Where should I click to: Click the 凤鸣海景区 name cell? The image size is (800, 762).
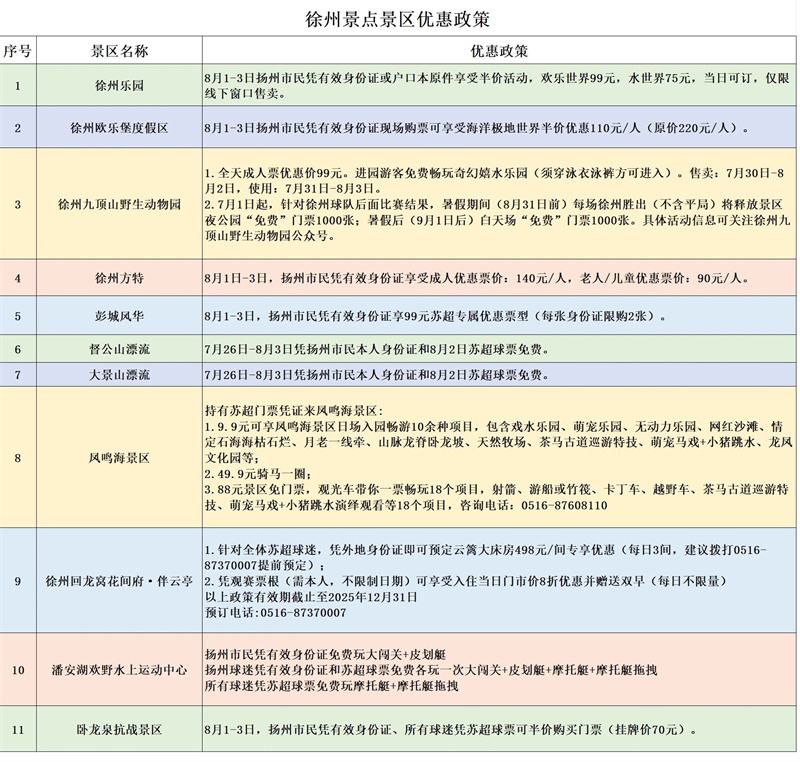tap(119, 457)
